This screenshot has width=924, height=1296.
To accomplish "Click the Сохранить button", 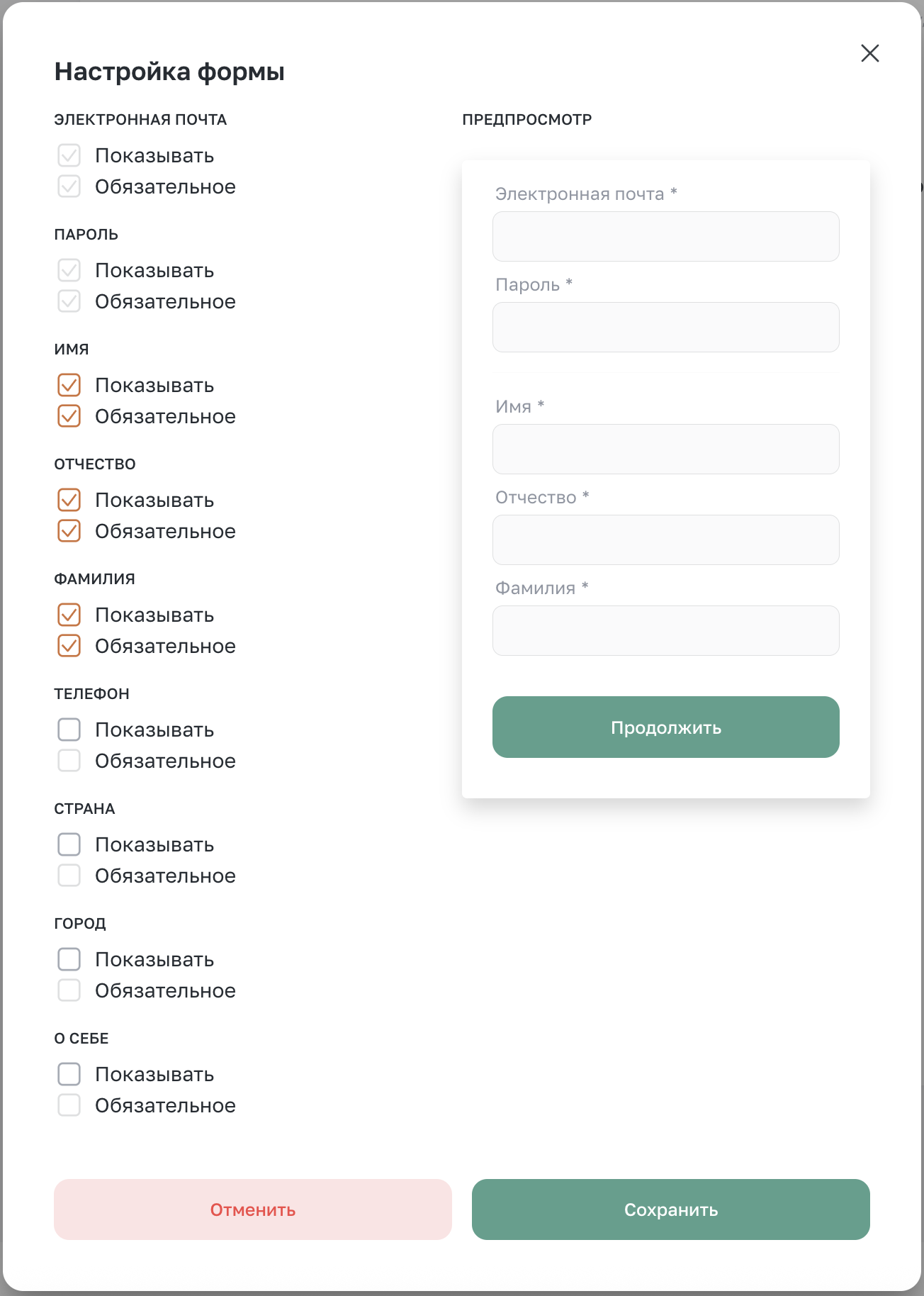I will pos(670,1210).
